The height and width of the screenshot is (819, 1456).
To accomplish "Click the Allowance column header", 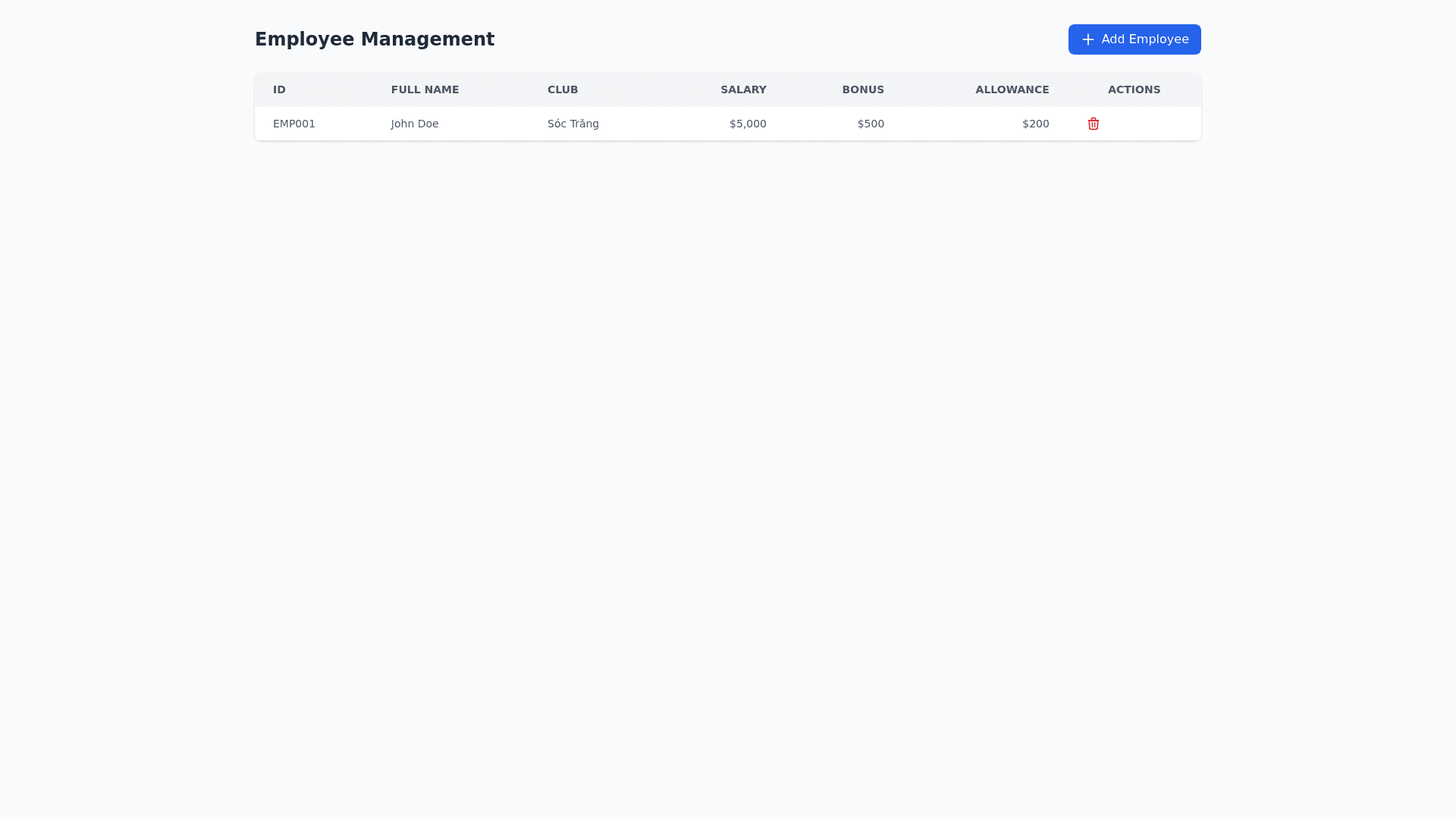I will coord(1012,89).
